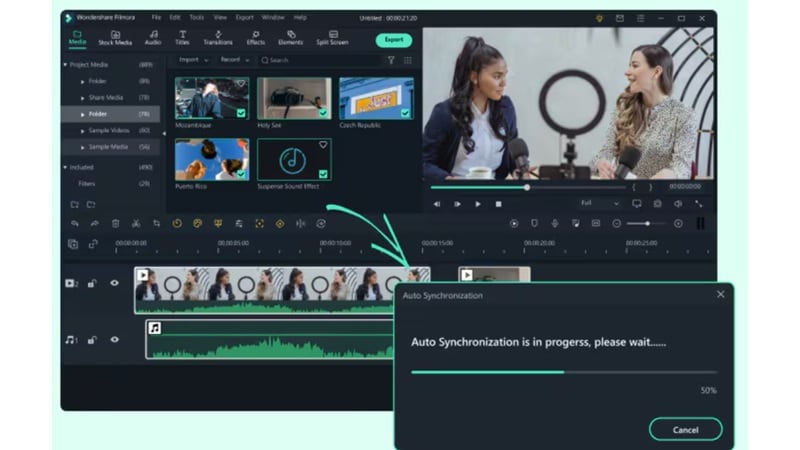Click the green Export button
Image resolution: width=800 pixels, height=450 pixels.
pos(394,40)
